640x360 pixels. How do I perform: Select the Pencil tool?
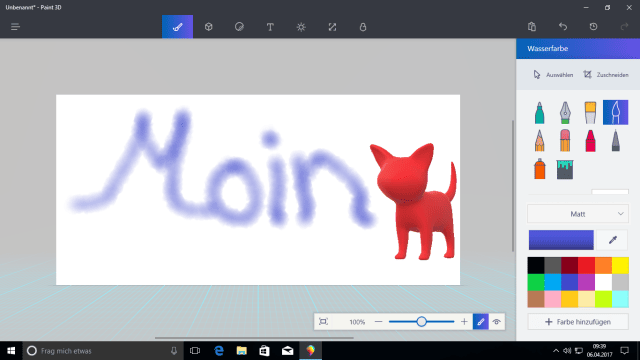tap(540, 140)
